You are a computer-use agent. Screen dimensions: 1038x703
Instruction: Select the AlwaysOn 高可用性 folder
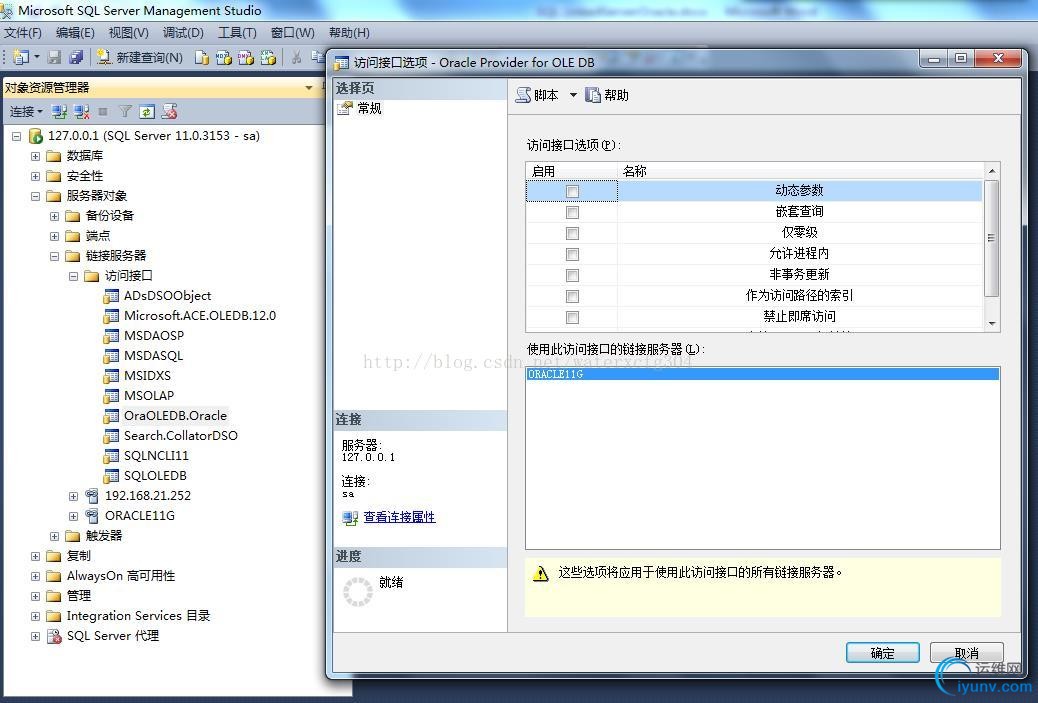click(x=120, y=576)
